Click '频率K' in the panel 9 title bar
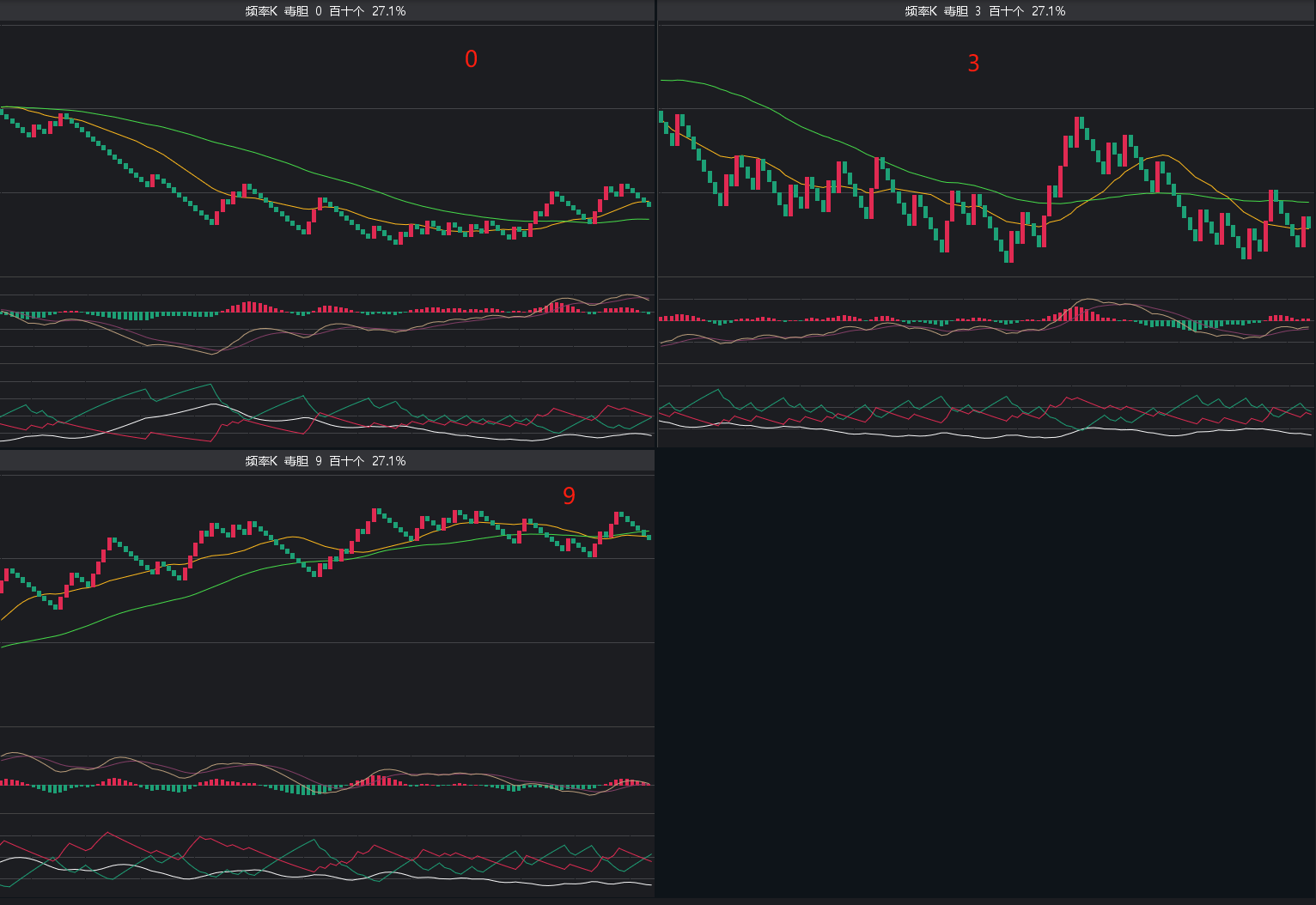 (x=261, y=461)
